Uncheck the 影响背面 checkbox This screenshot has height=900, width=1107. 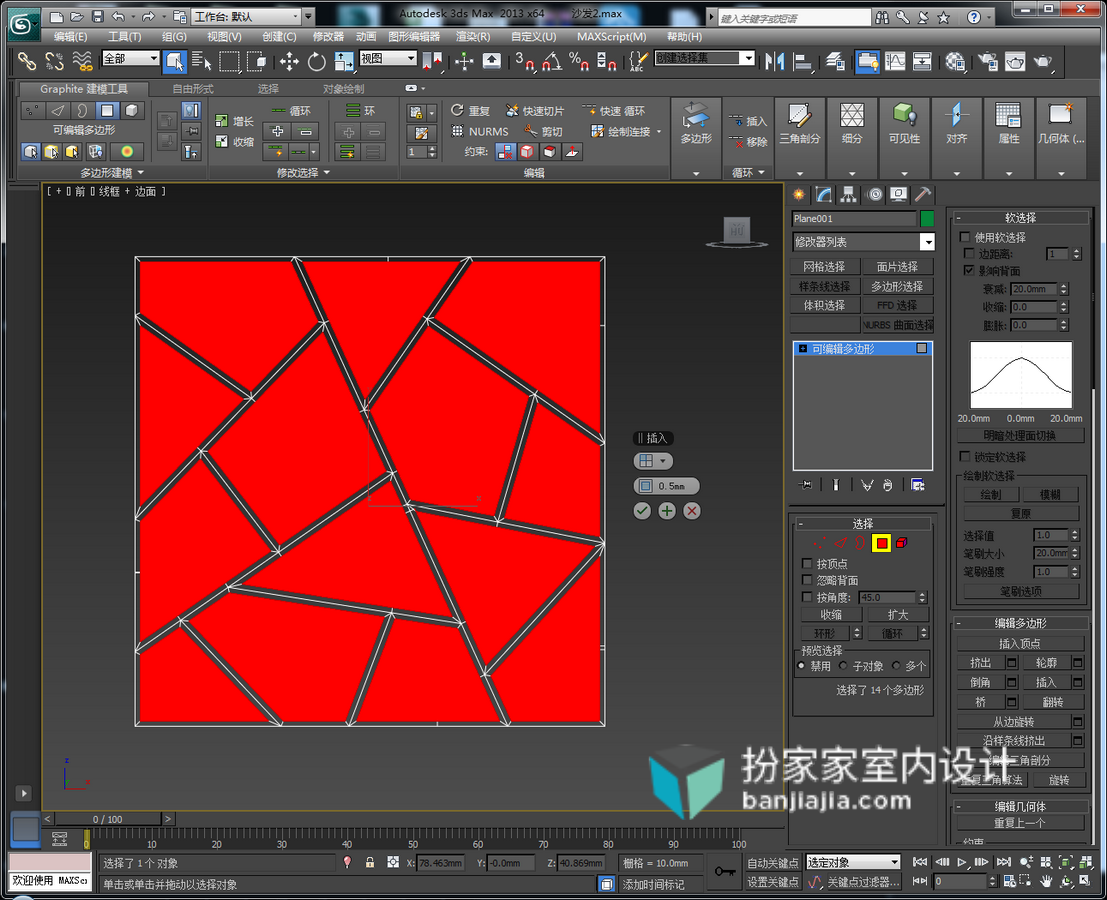pos(969,270)
